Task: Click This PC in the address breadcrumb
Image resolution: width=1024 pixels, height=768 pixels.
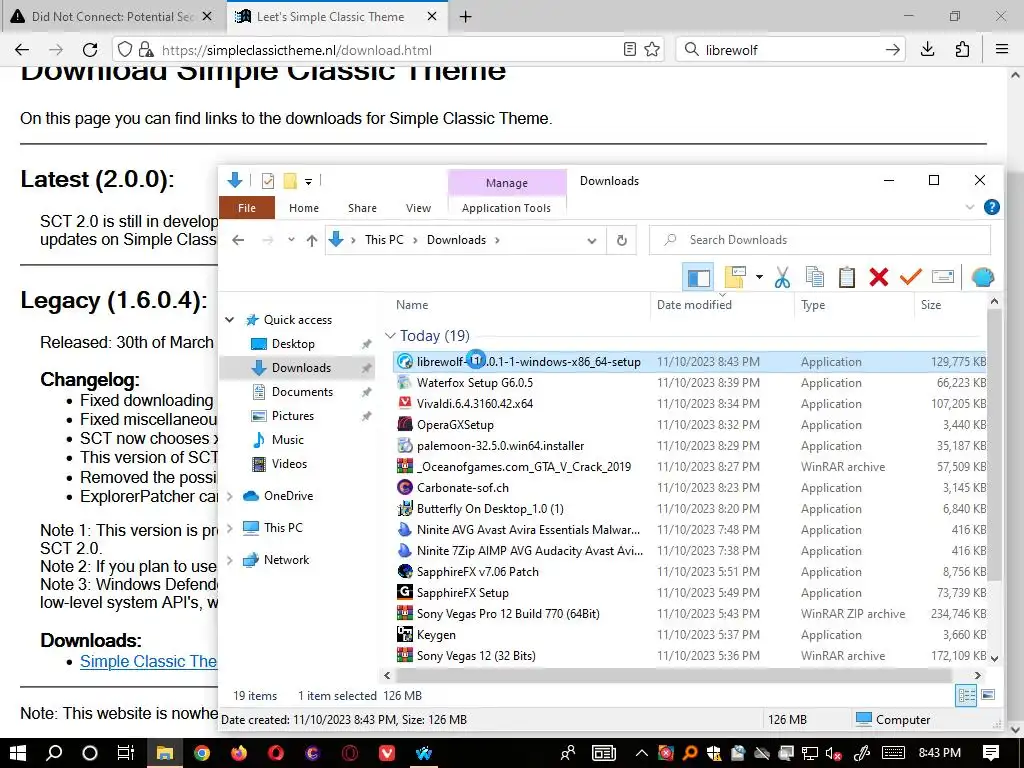Action: coord(385,240)
